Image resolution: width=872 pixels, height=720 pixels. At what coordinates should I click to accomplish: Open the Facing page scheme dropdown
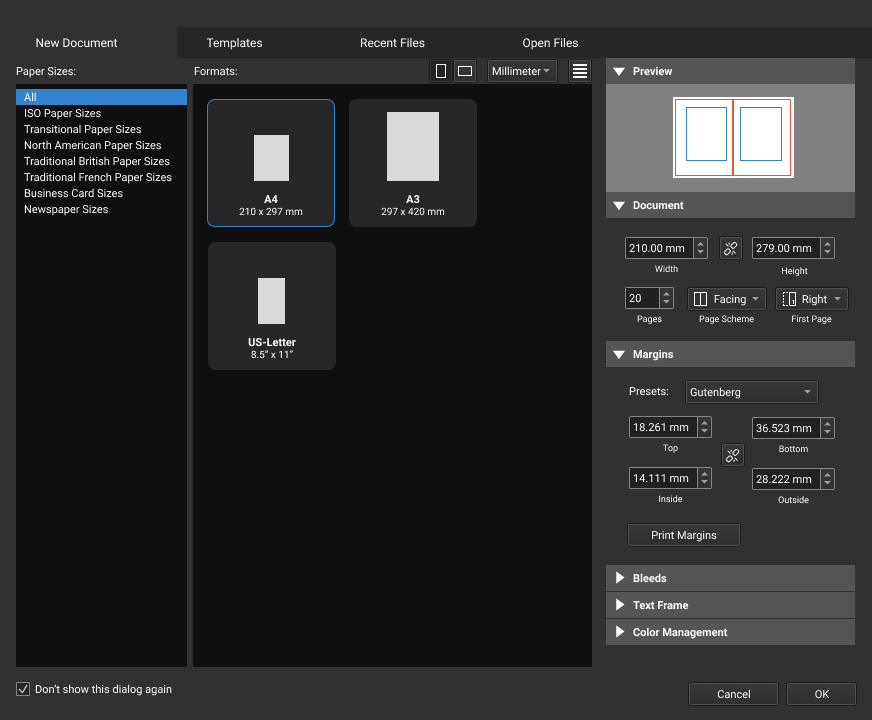(727, 299)
